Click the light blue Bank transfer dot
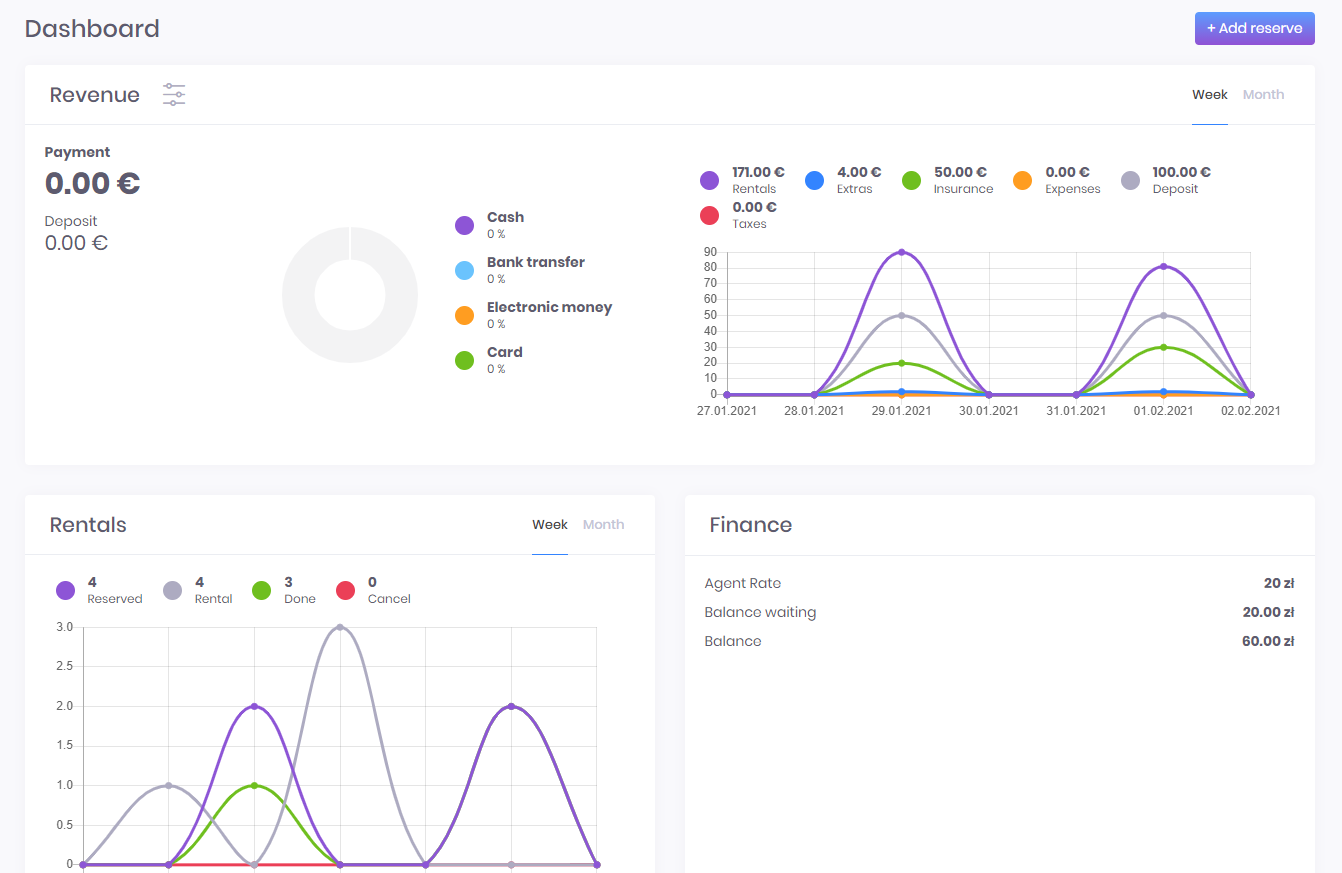 pos(464,270)
